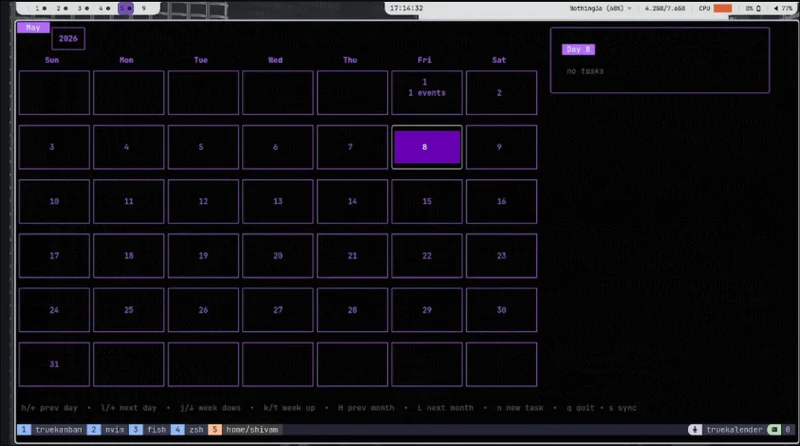Select day 7 cell

click(x=352, y=147)
